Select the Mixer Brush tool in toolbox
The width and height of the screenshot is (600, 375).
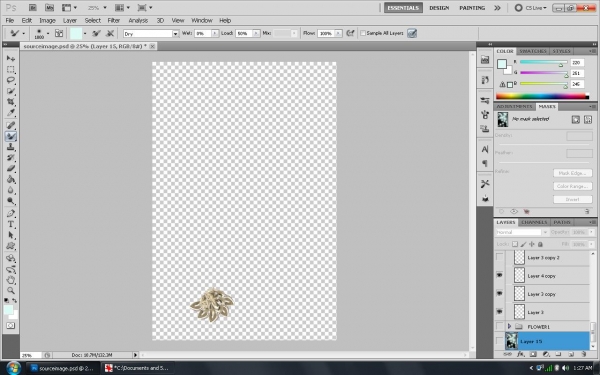11,136
